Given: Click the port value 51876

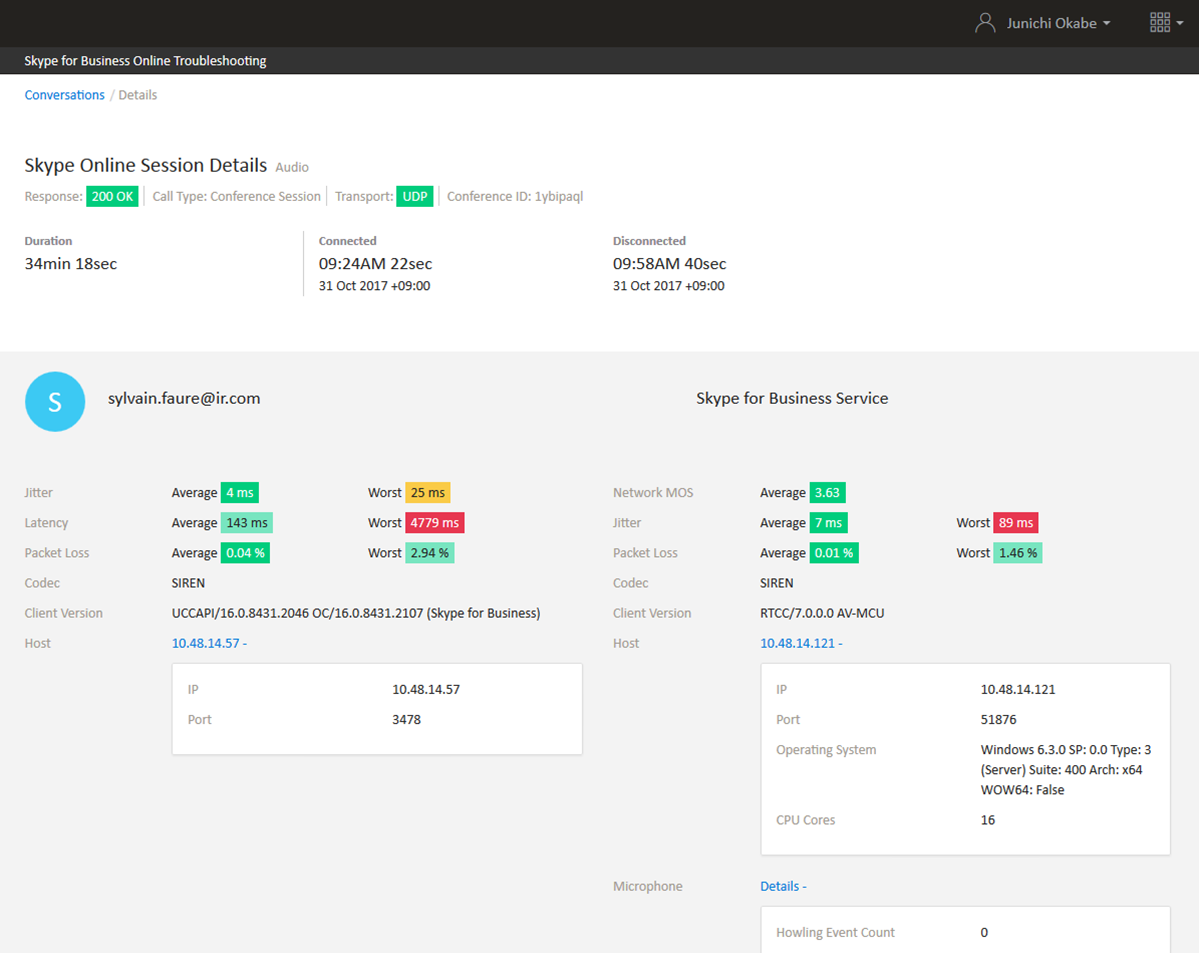Looking at the screenshot, I should click(x=999, y=720).
